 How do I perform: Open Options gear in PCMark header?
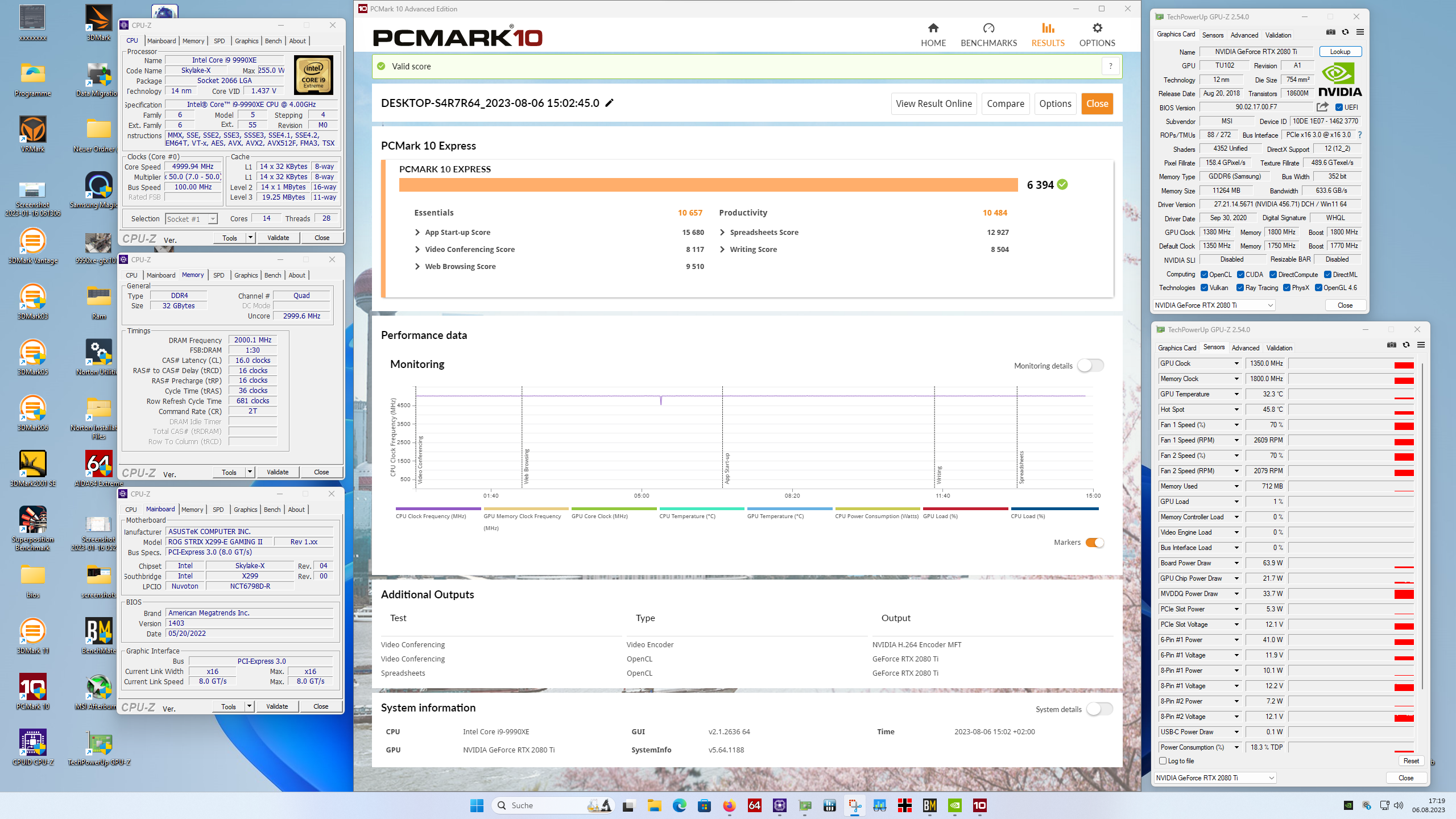tap(1097, 28)
